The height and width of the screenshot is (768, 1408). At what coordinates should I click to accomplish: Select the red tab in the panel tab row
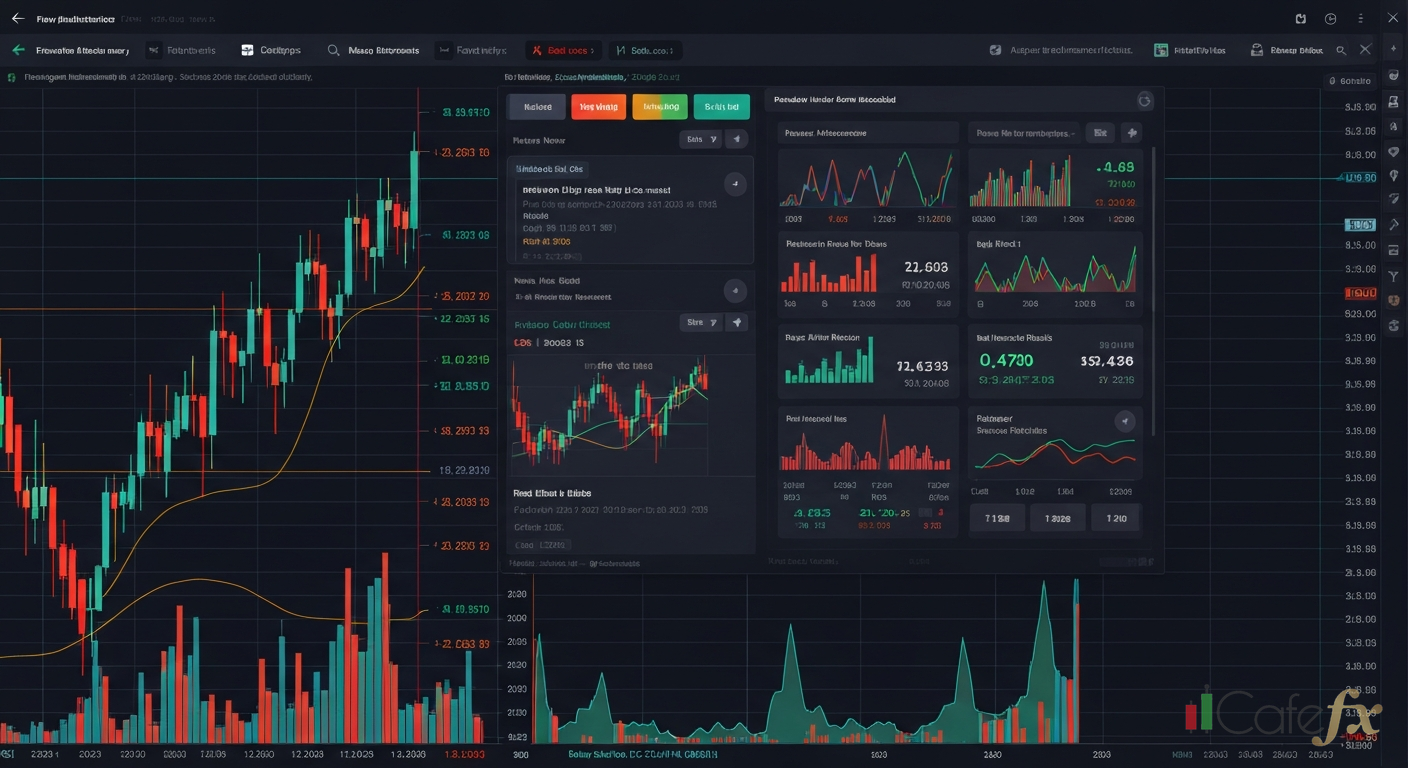[x=598, y=107]
